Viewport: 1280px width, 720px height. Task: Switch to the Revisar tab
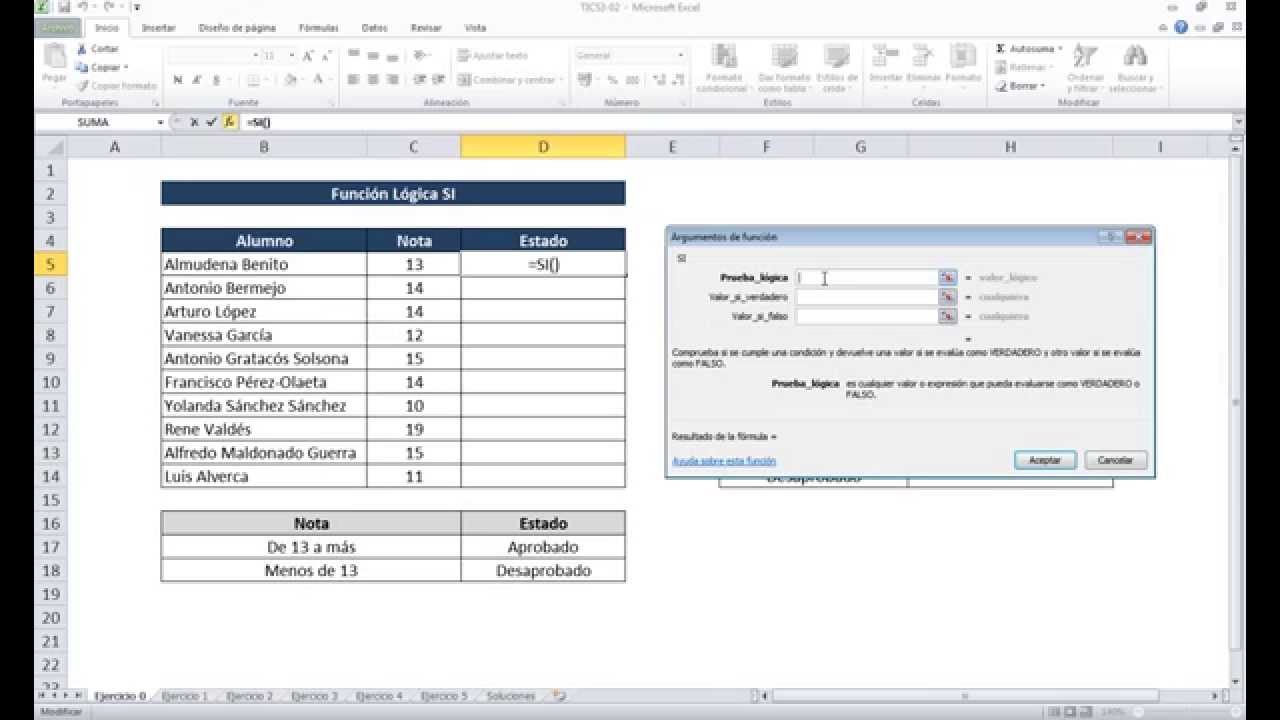click(426, 28)
